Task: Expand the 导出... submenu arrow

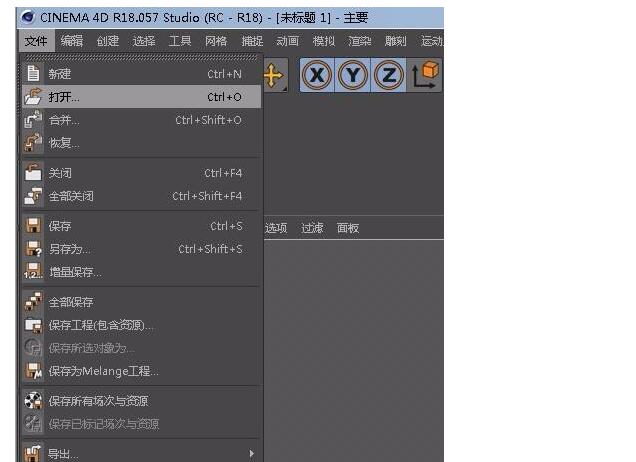Action: click(x=252, y=453)
